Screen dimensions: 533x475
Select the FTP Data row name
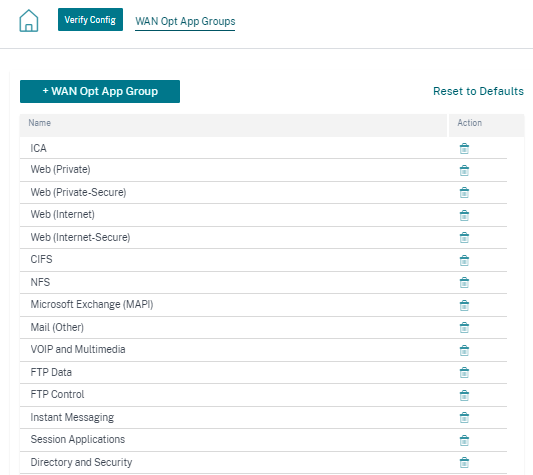pyautogui.click(x=51, y=372)
